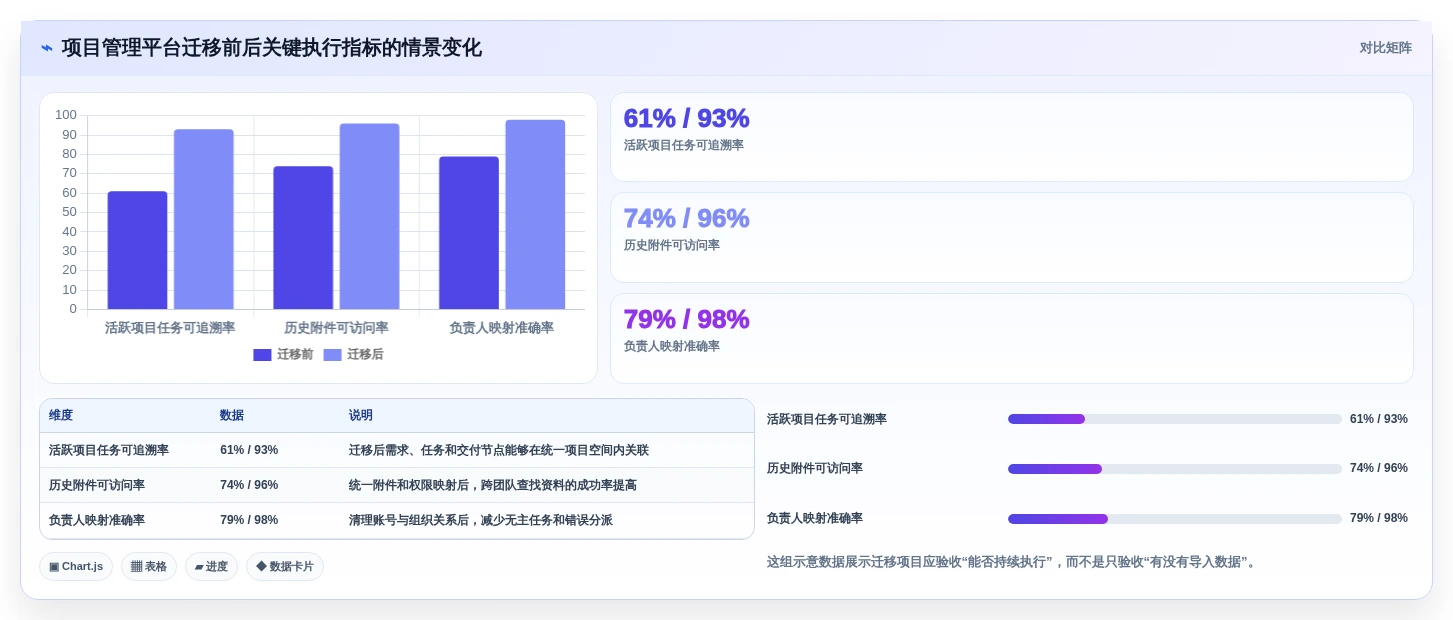Click the y-axis value 100
The image size is (1453, 620).
point(66,115)
